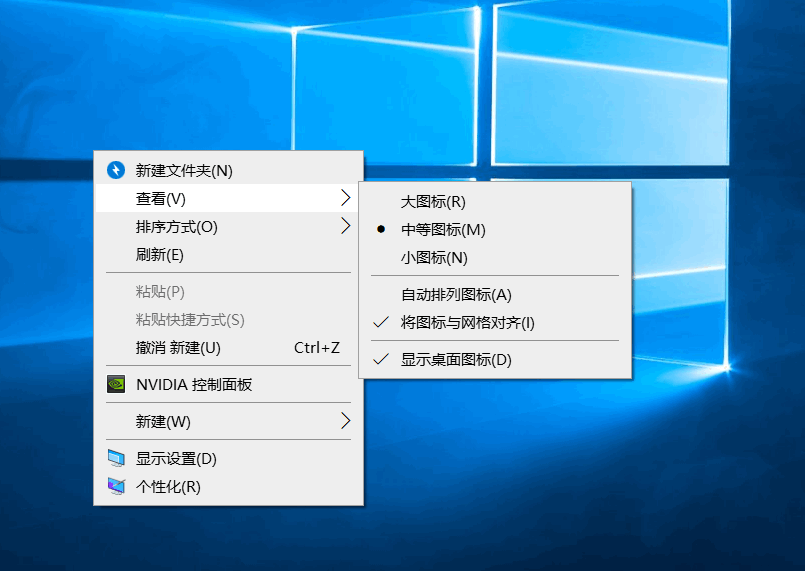The height and width of the screenshot is (571, 805).
Task: Toggle 显示桌面图标(D) show desktop icons
Action: point(495,359)
